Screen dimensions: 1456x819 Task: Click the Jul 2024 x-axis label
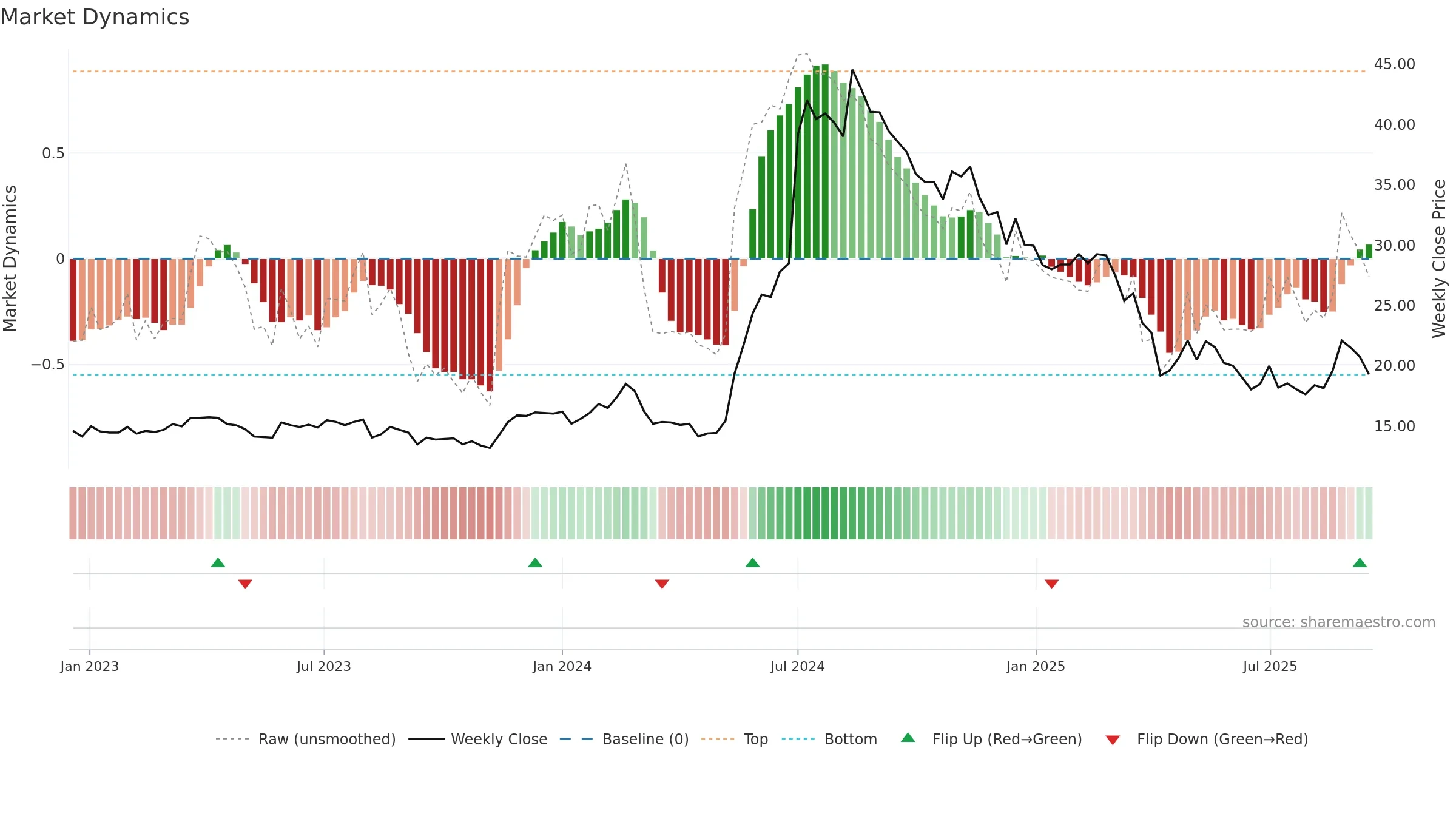(x=798, y=666)
